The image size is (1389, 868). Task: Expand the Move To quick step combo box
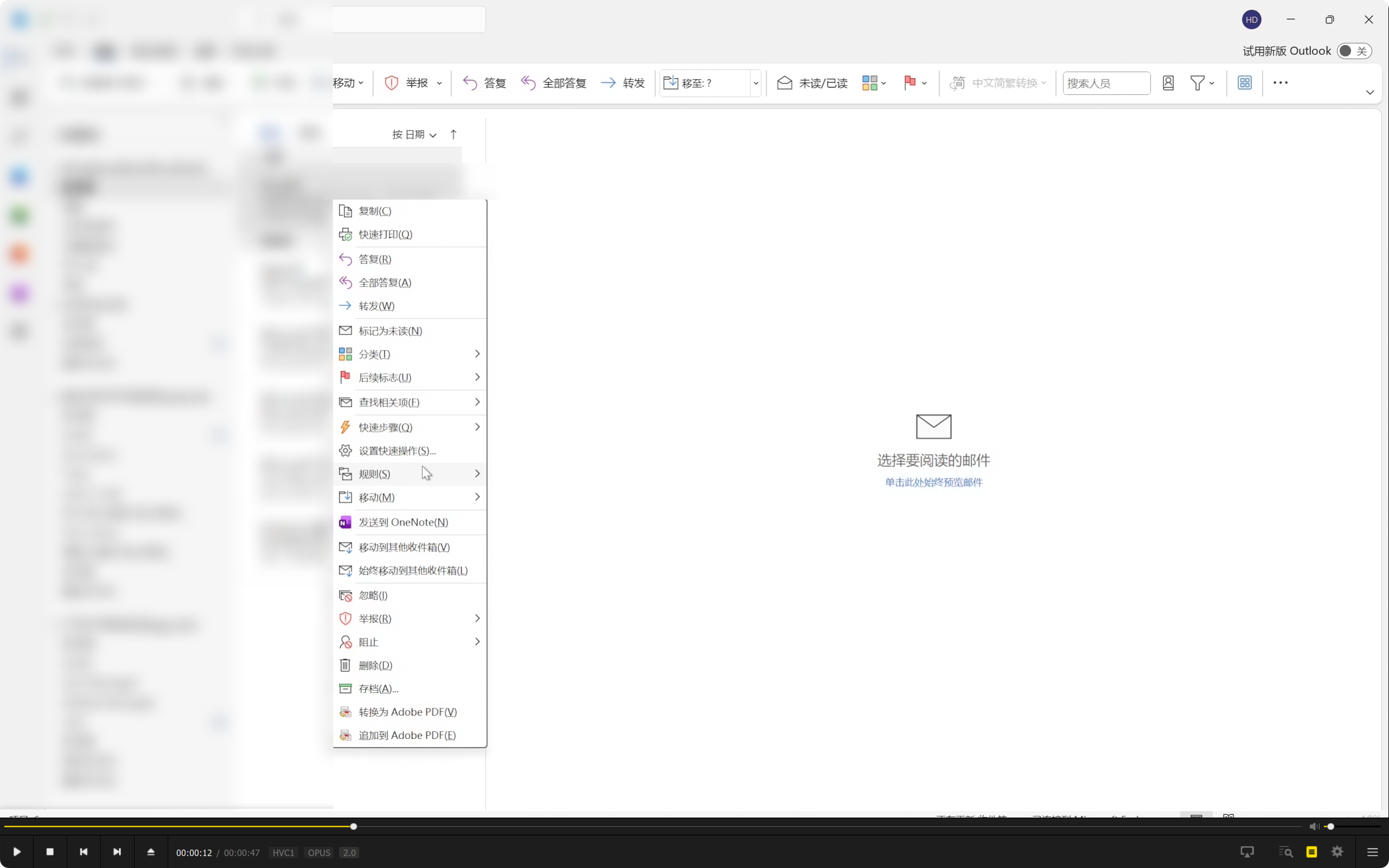(x=756, y=83)
